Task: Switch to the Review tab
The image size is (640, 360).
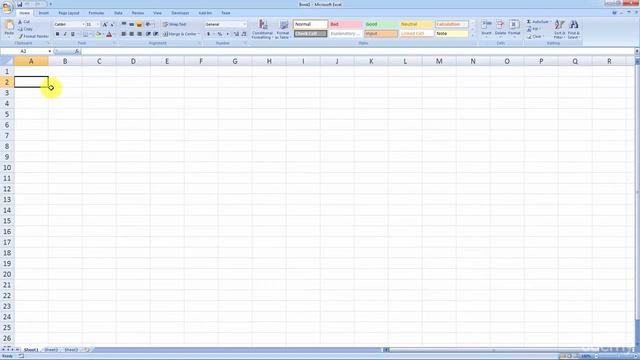Action: point(138,13)
